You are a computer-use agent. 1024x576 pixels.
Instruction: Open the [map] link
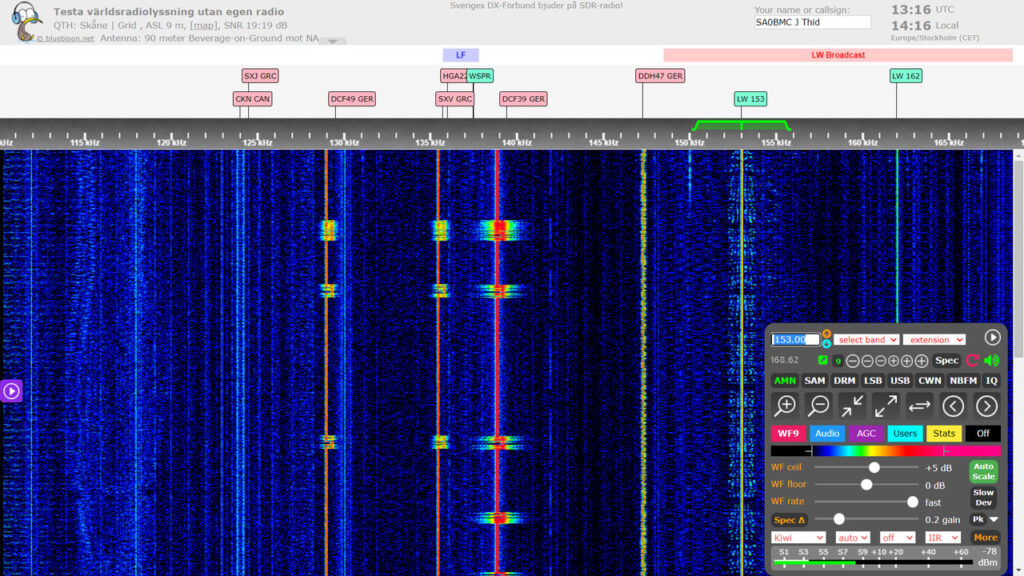202,25
